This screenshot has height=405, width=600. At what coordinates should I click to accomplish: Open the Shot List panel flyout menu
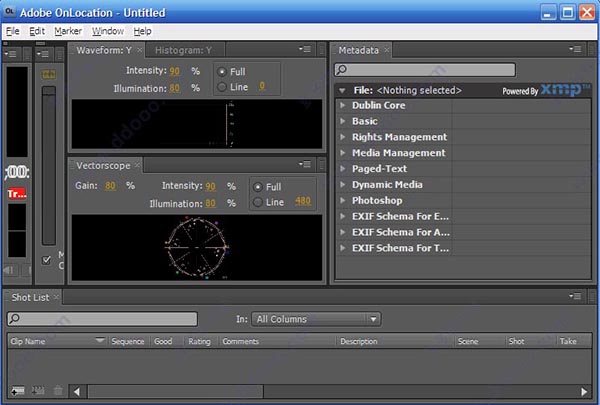click(x=575, y=296)
